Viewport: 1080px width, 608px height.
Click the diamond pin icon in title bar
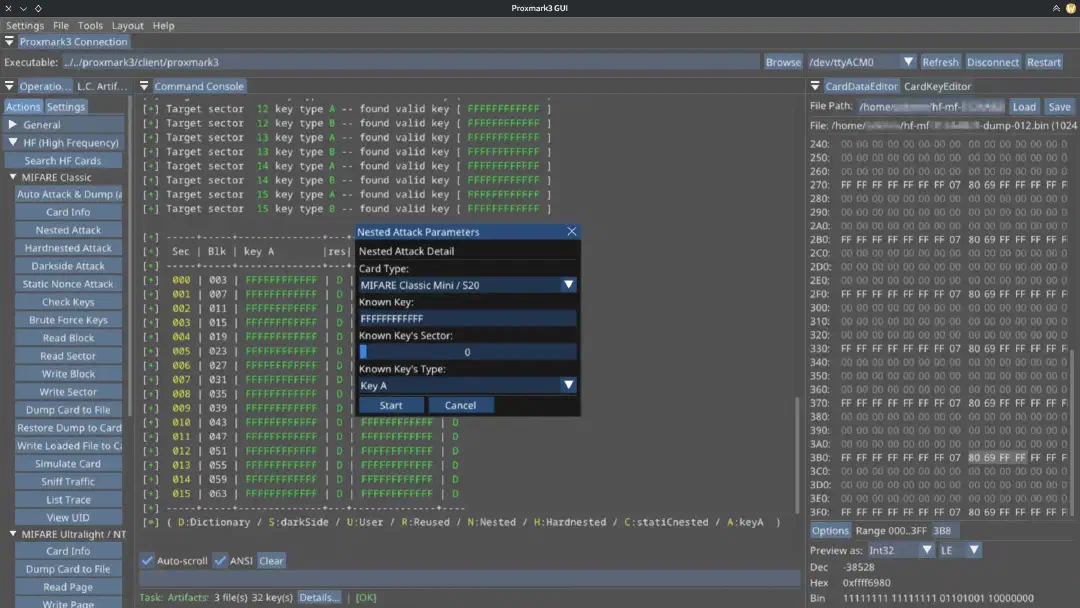click(x=38, y=8)
